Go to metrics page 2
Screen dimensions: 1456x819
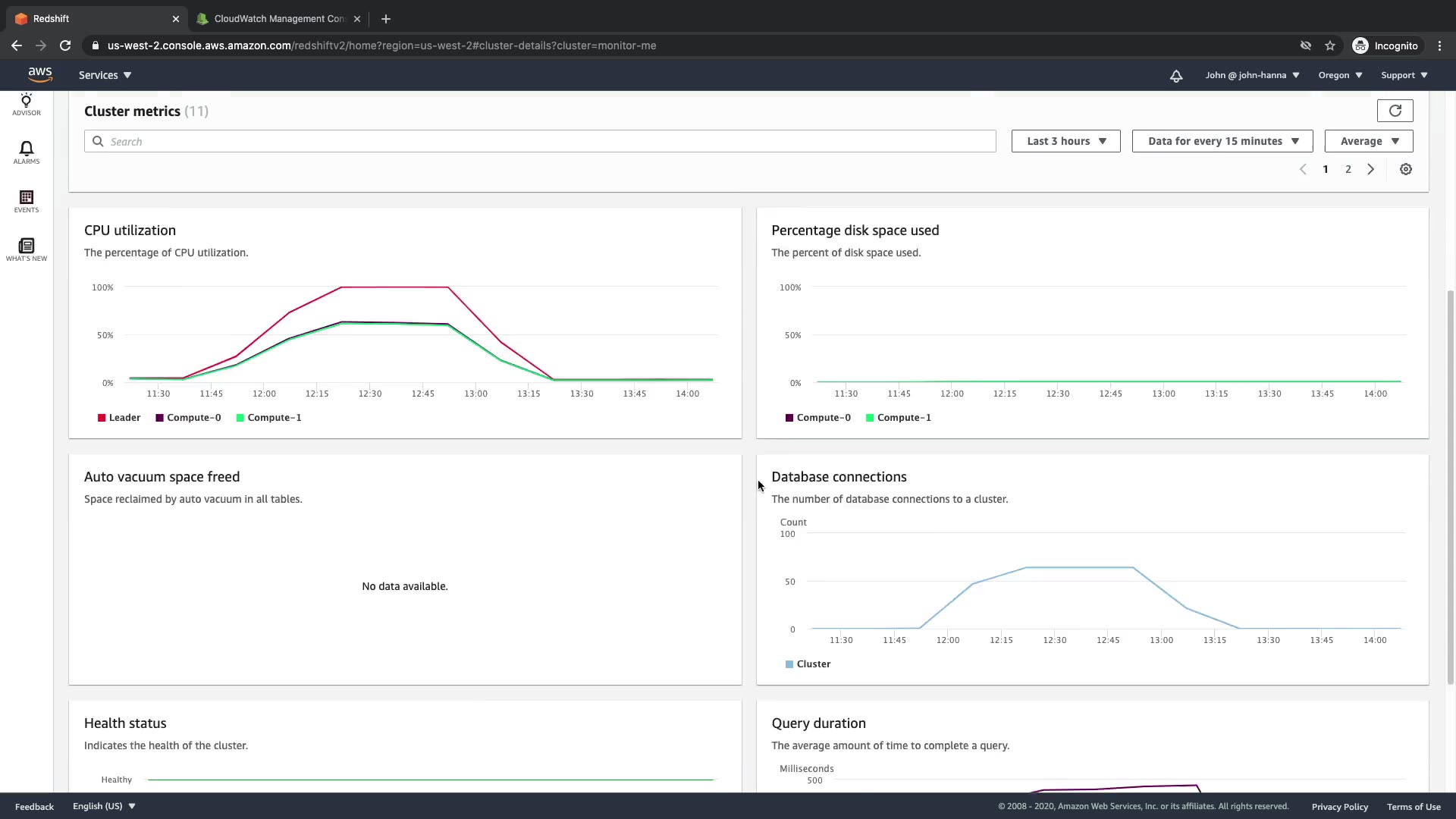(x=1348, y=169)
